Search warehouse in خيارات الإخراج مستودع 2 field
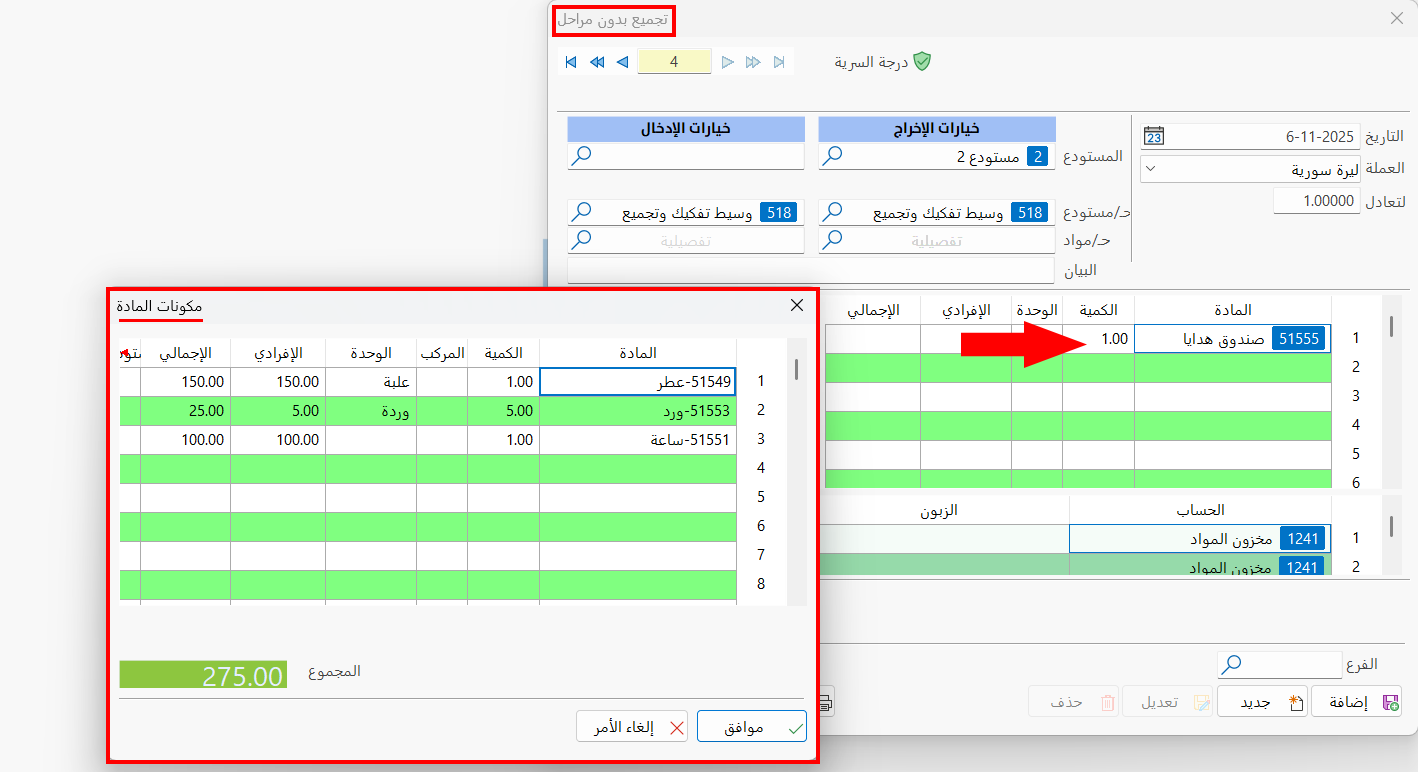This screenshot has height=772, width=1418. (832, 156)
